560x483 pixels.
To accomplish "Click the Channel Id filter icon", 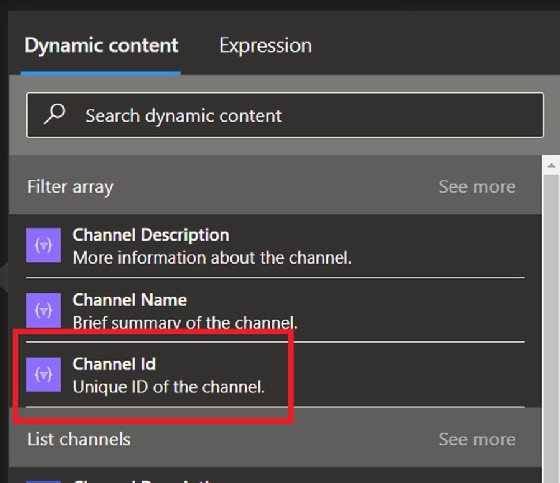I will (x=43, y=374).
